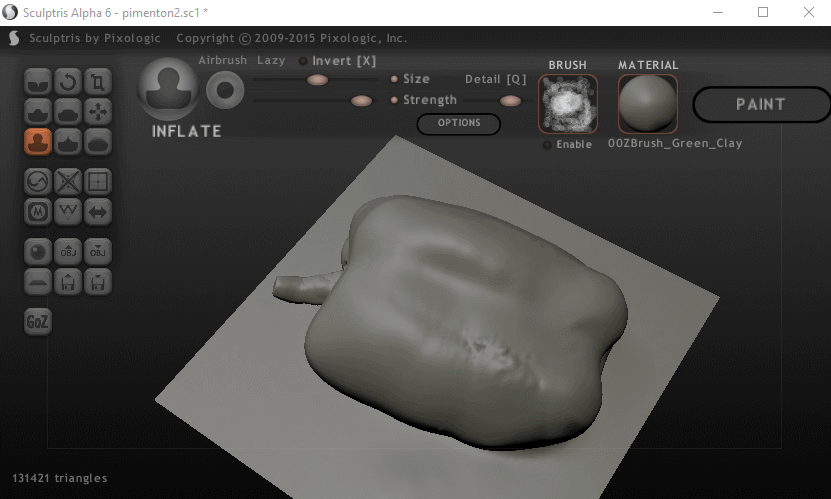Click the Reduce Selected crossed-out icon
831x499 pixels.
(68, 182)
